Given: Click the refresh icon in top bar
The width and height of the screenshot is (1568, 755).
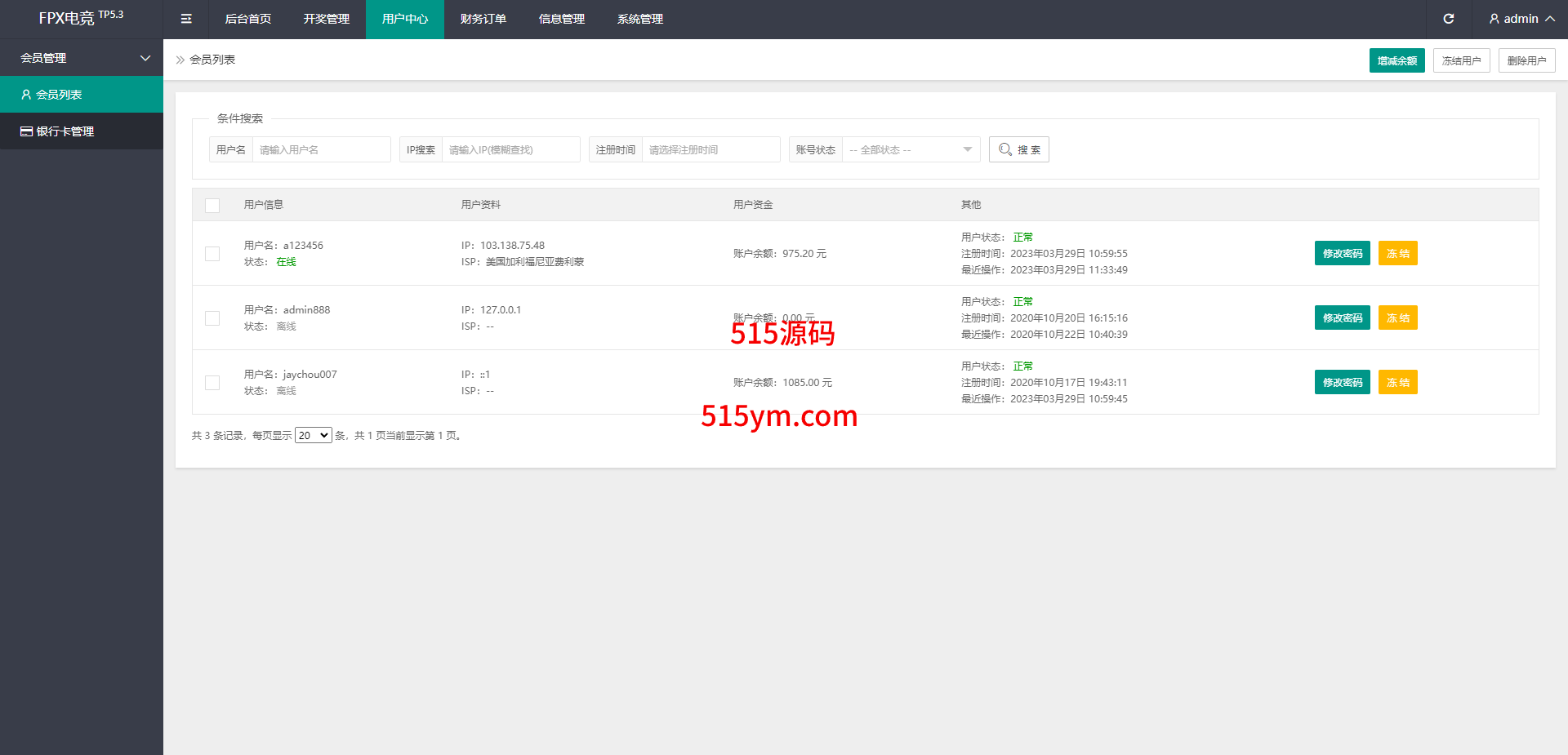Looking at the screenshot, I should 1448,19.
